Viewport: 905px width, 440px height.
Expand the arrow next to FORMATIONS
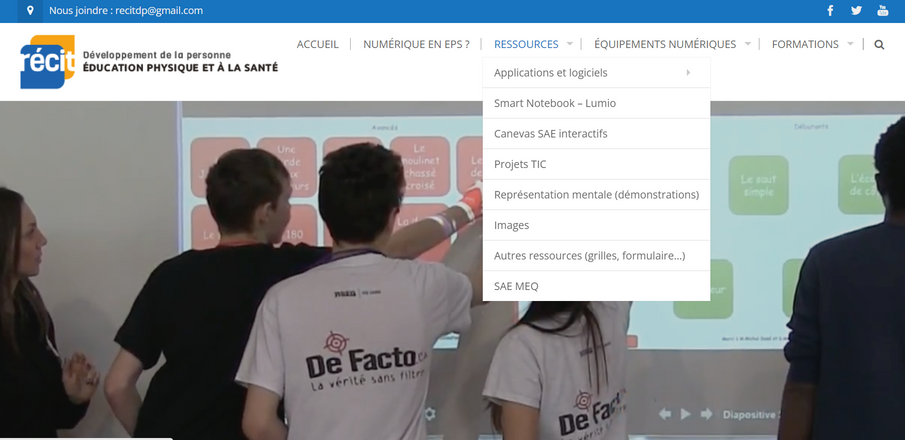850,44
